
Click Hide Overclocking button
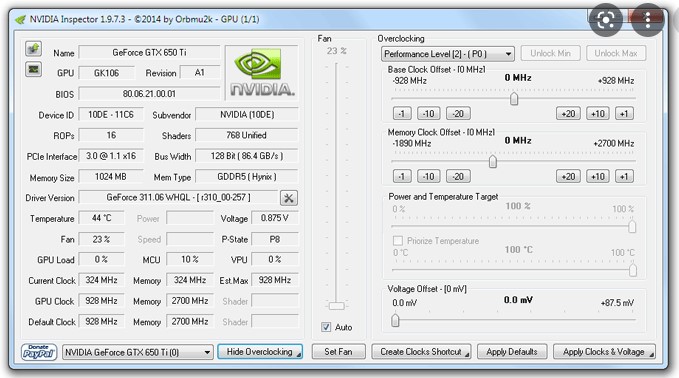coord(260,352)
